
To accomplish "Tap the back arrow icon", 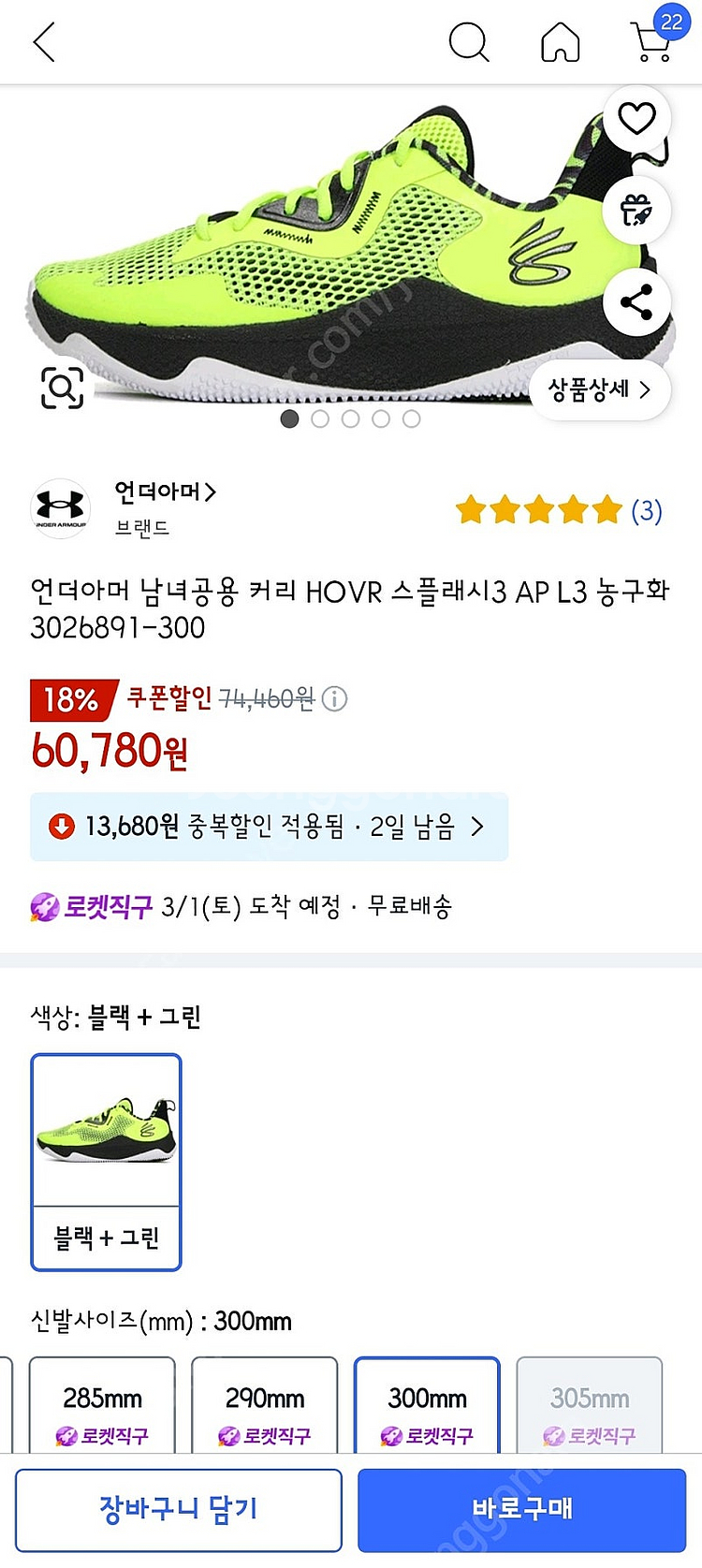I will coord(44,42).
